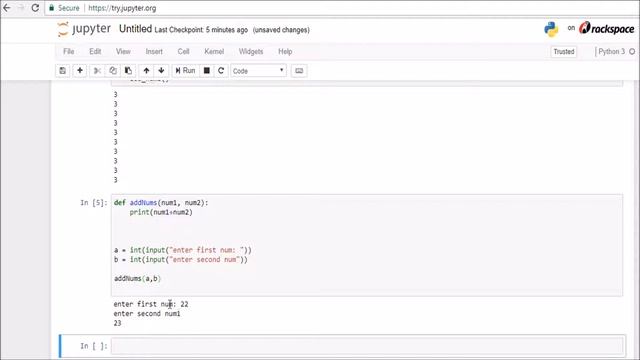The image size is (640, 360).
Task: Interrupt the kernel with the stop icon
Action: pyautogui.click(x=207, y=71)
